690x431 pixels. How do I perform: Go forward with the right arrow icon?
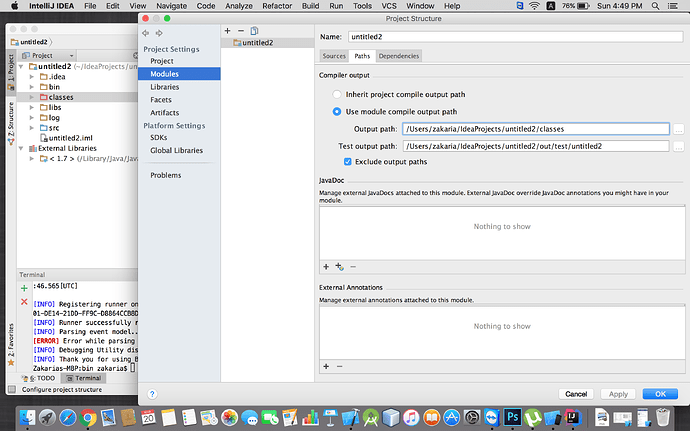pos(159,33)
